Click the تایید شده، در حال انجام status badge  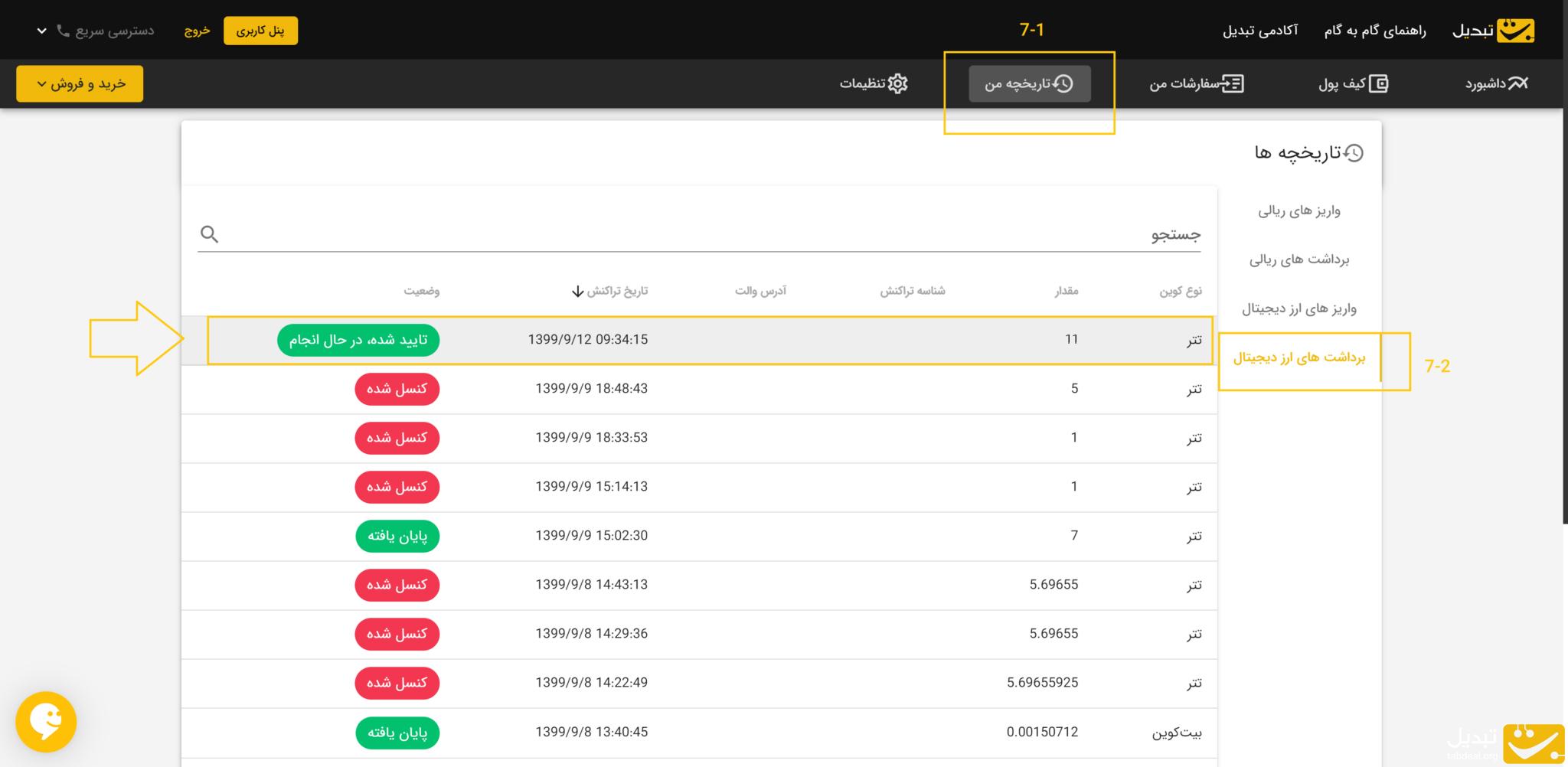pos(358,340)
